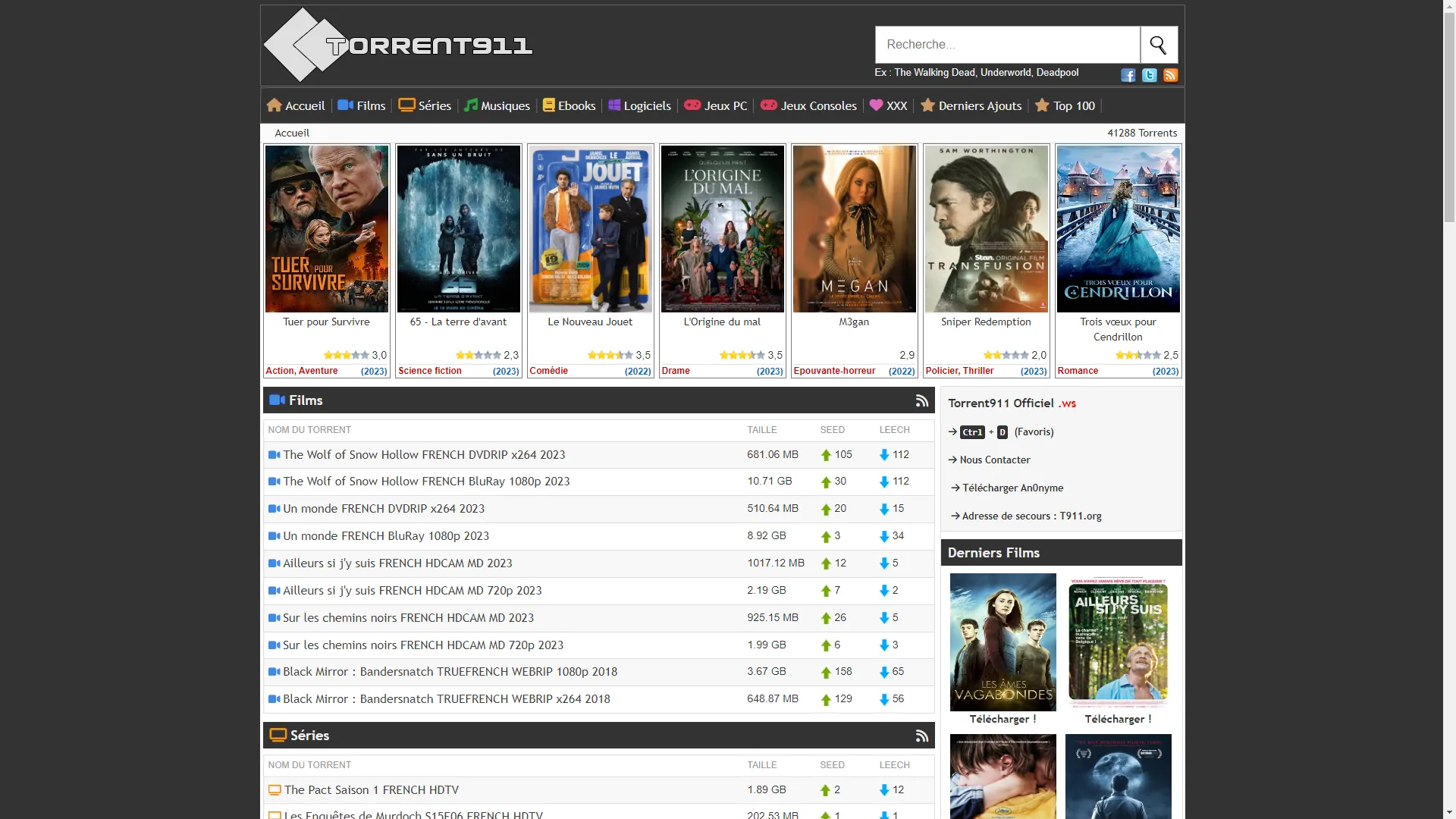Open the M3gan poster

(x=855, y=229)
